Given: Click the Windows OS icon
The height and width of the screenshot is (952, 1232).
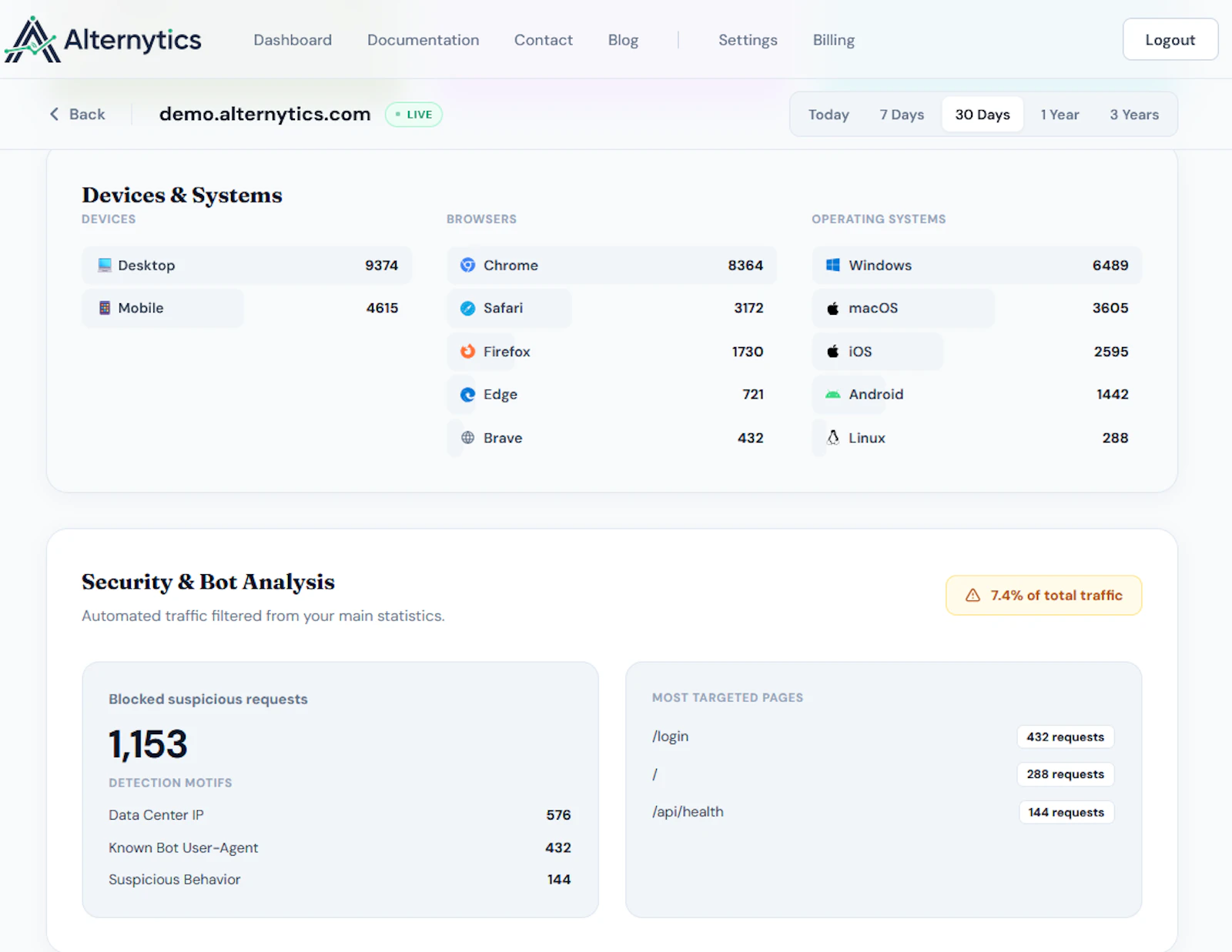Looking at the screenshot, I should [x=833, y=266].
